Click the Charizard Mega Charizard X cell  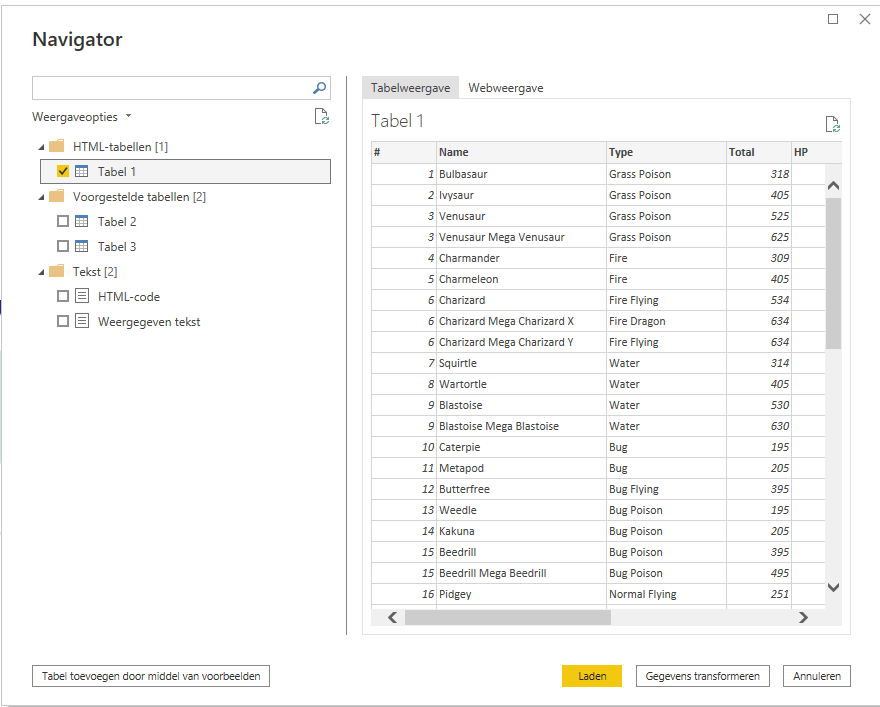coord(521,321)
